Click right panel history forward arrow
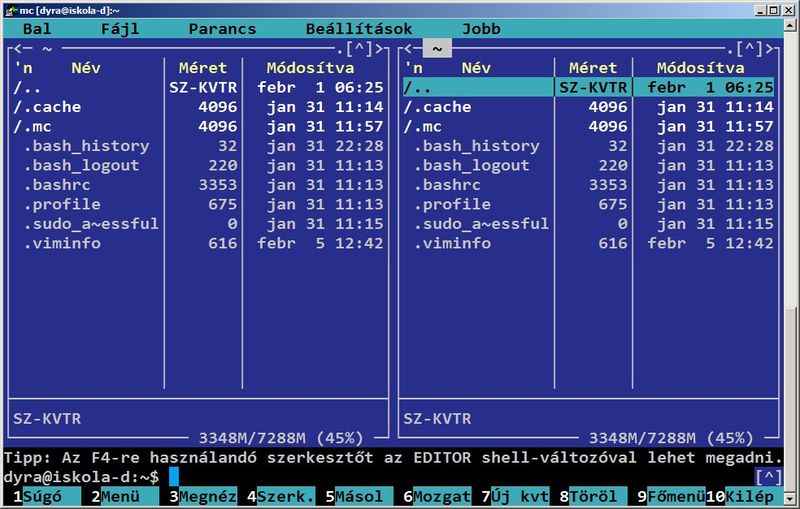This screenshot has width=800, height=509. 769,48
